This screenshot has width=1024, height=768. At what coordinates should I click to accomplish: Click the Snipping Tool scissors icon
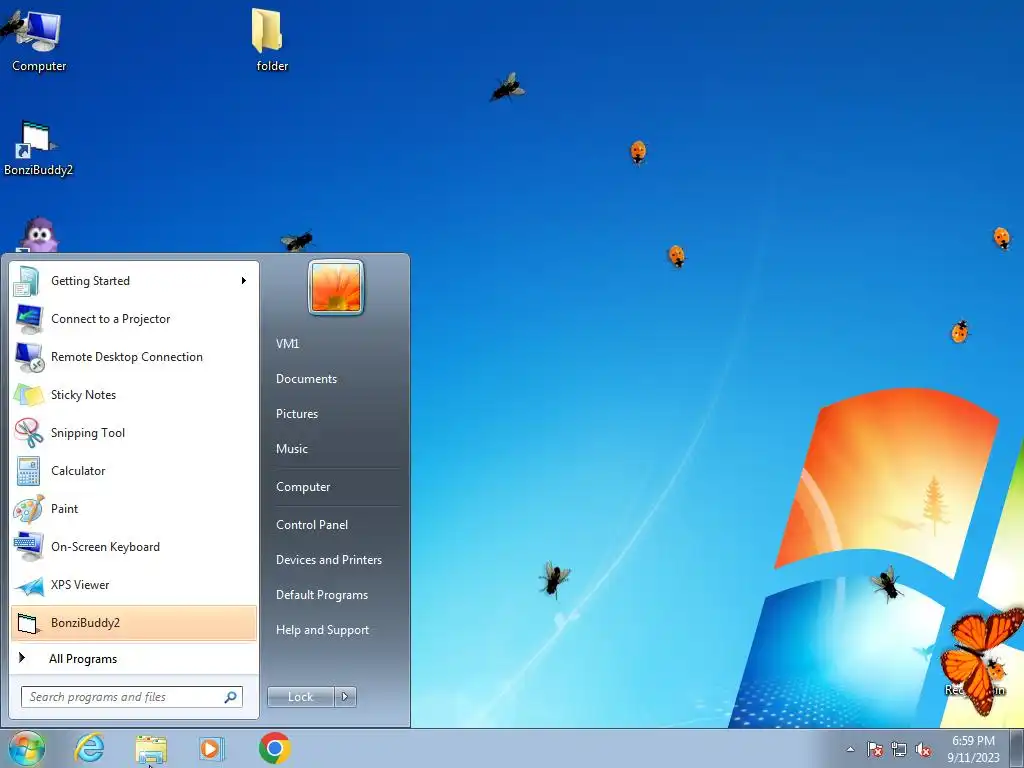[29, 432]
